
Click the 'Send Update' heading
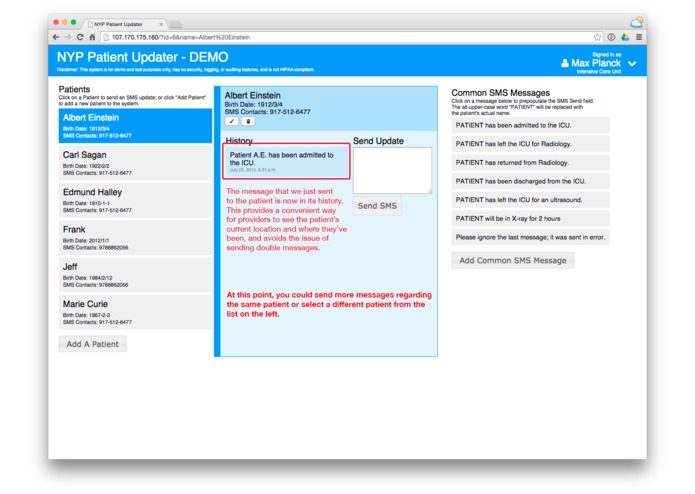(378, 141)
